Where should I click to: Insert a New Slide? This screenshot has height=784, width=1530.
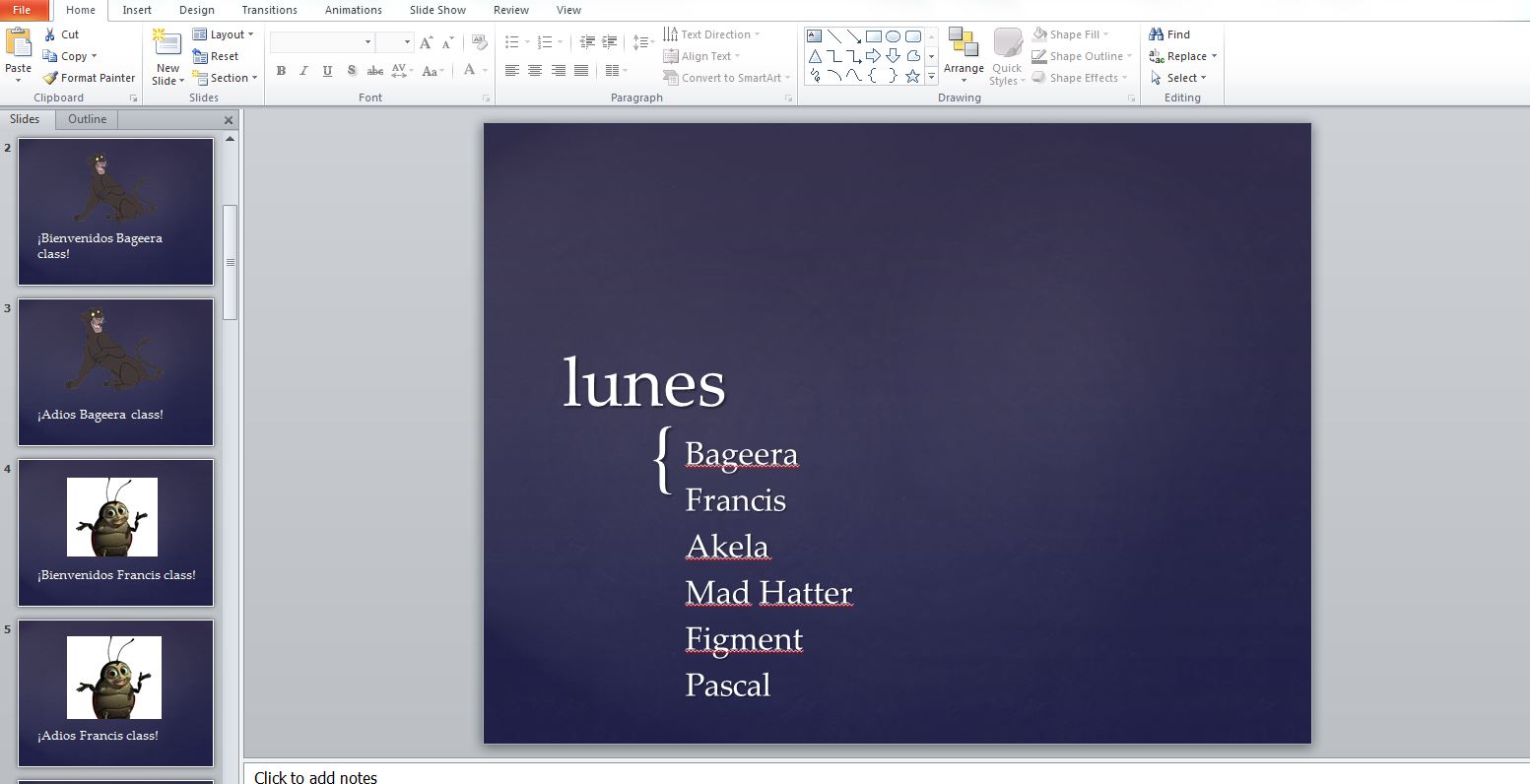tap(167, 44)
